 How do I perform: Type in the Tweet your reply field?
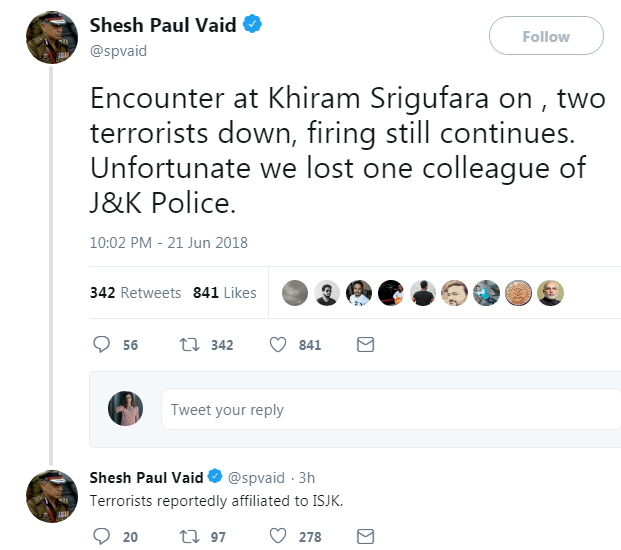coord(390,410)
